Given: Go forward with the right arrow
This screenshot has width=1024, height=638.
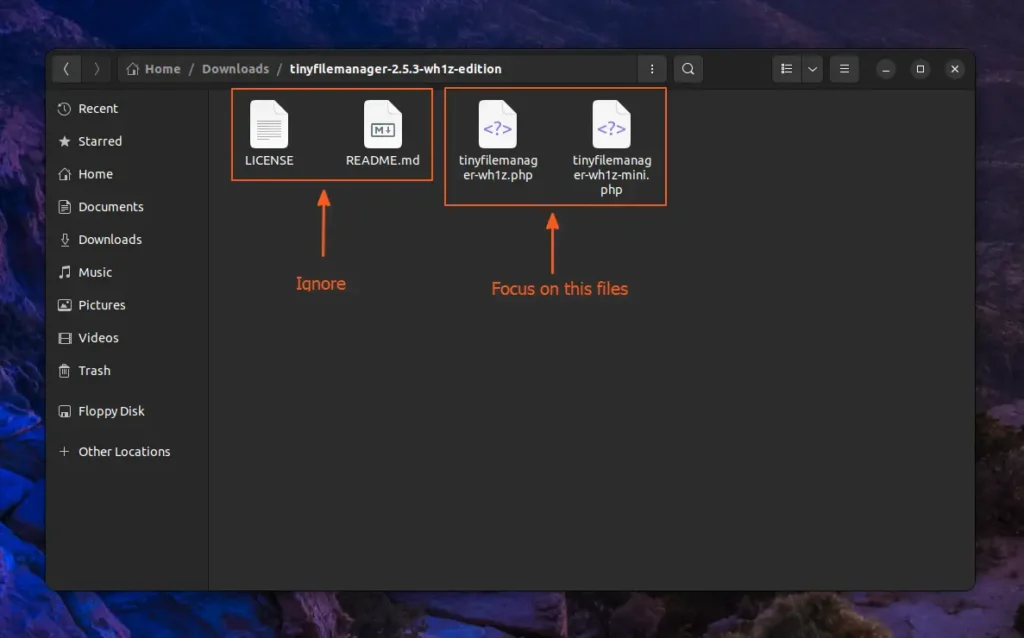Looking at the screenshot, I should point(96,69).
